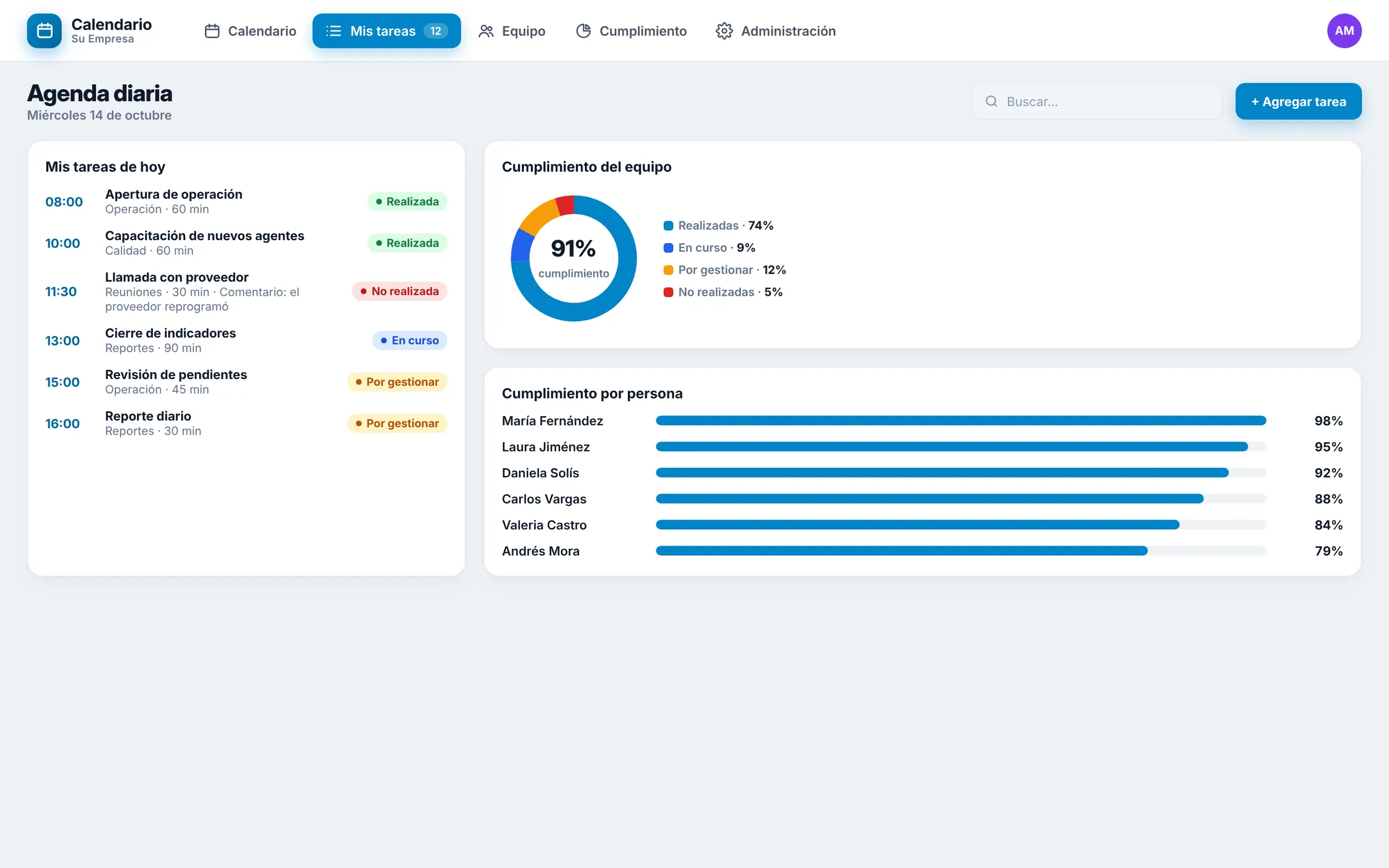The width and height of the screenshot is (1389, 868).
Task: Click the En curso status badge
Action: click(410, 340)
